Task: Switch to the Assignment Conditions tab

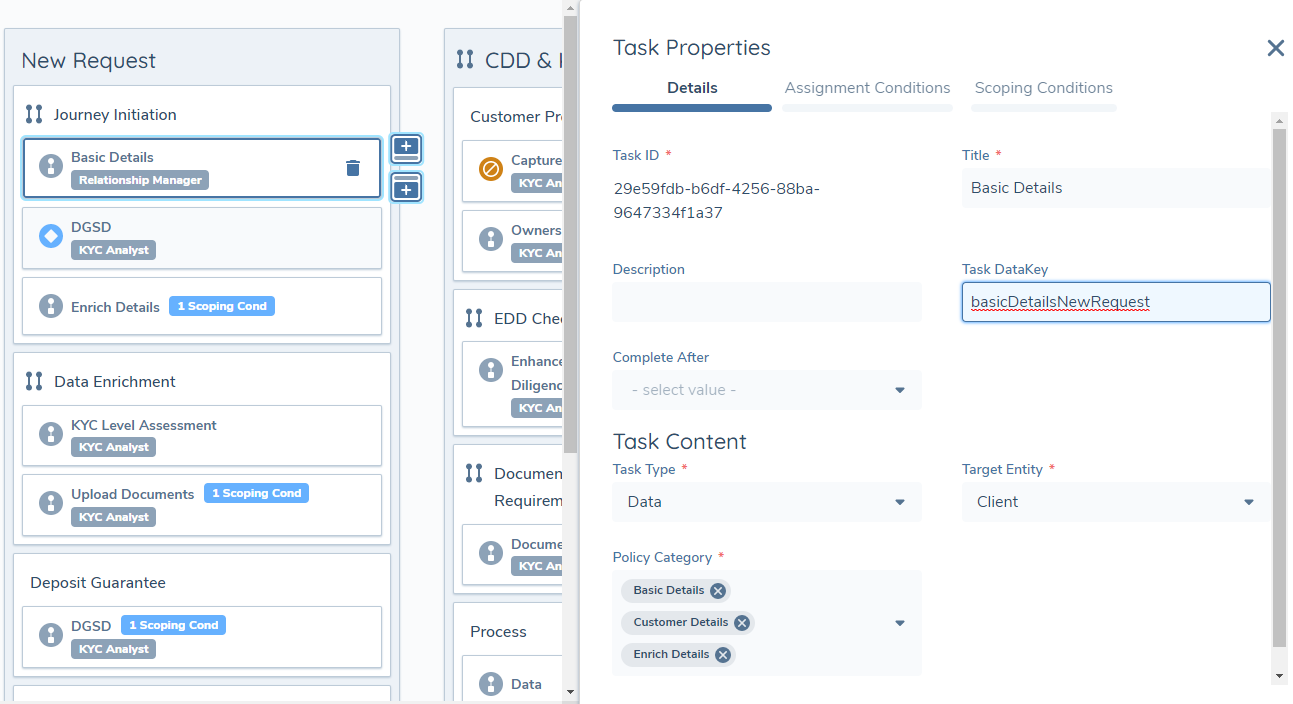Action: point(866,88)
